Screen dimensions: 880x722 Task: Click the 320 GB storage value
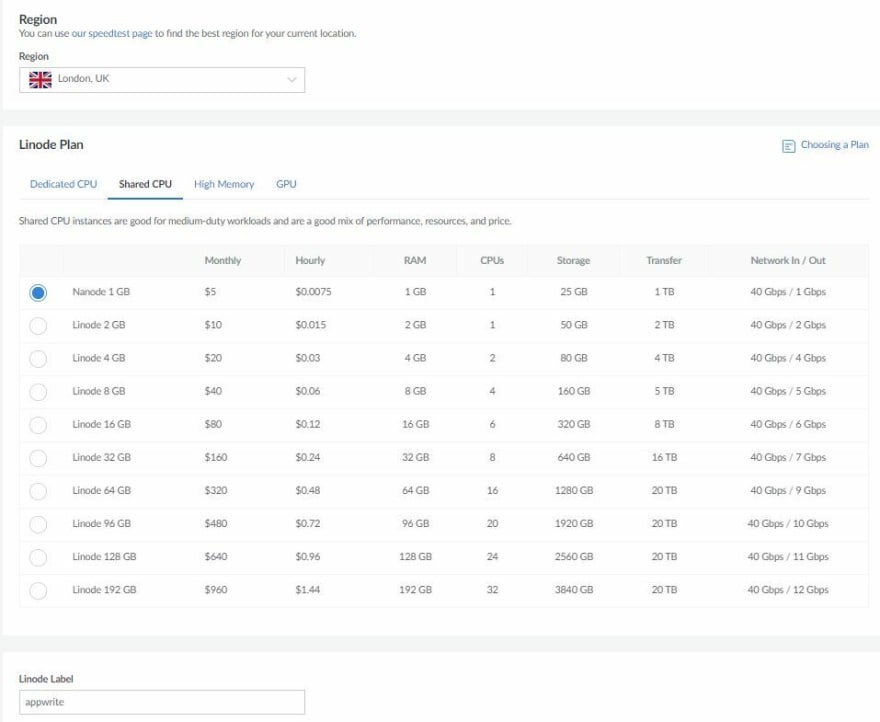pos(574,424)
